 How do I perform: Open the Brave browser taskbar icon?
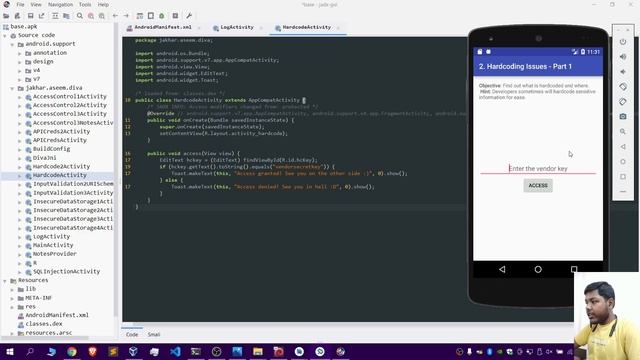(93, 351)
